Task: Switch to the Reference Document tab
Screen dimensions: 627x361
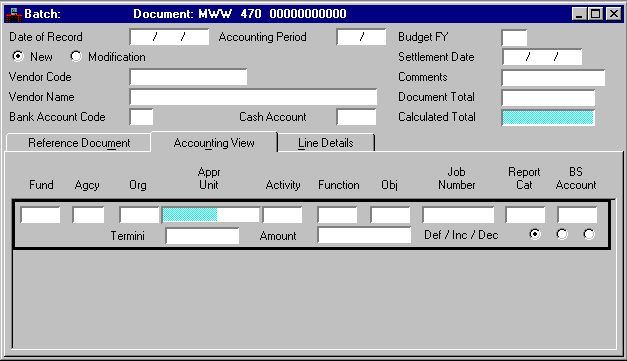Action: click(79, 143)
